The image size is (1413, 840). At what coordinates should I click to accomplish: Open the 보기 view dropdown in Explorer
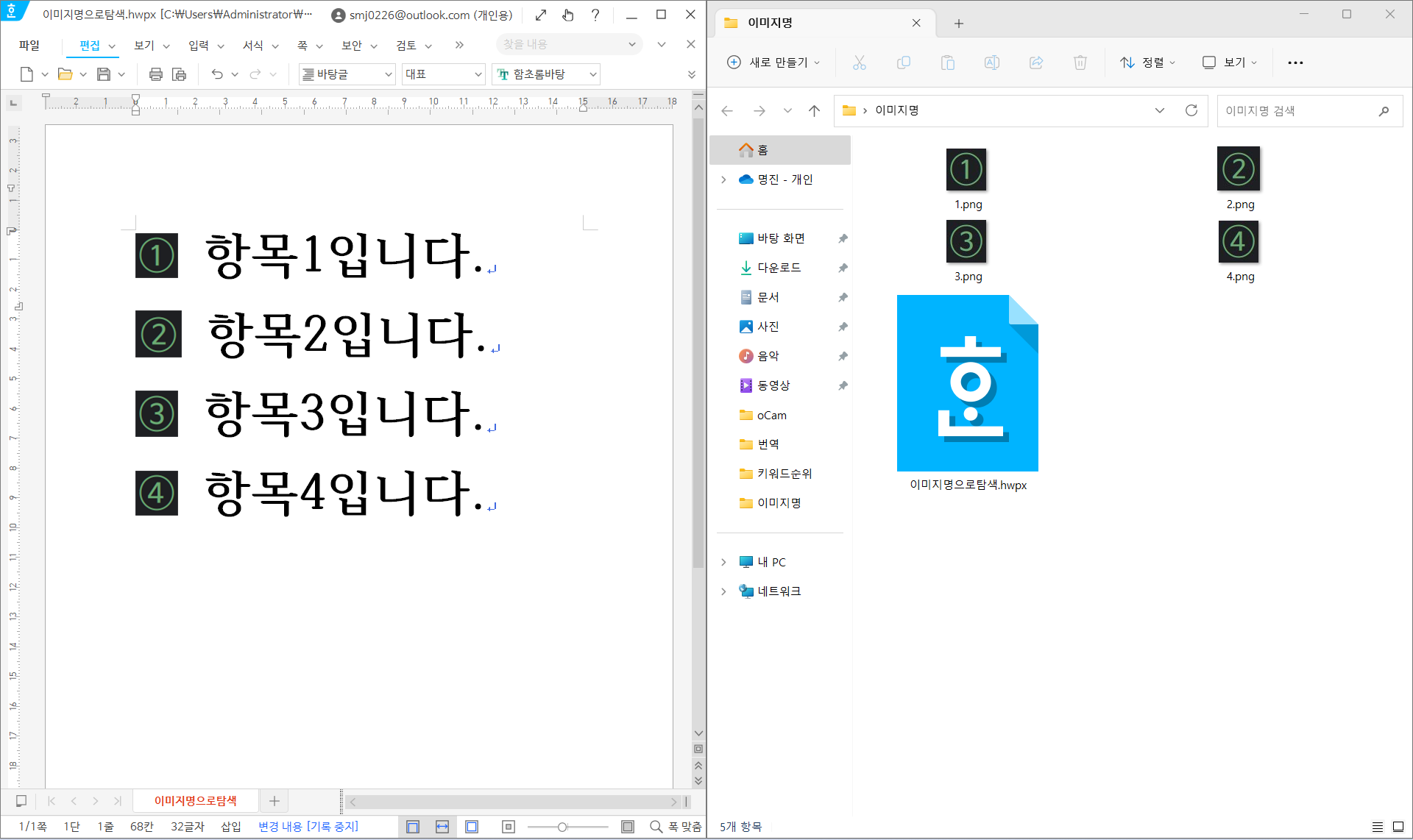(x=1230, y=63)
